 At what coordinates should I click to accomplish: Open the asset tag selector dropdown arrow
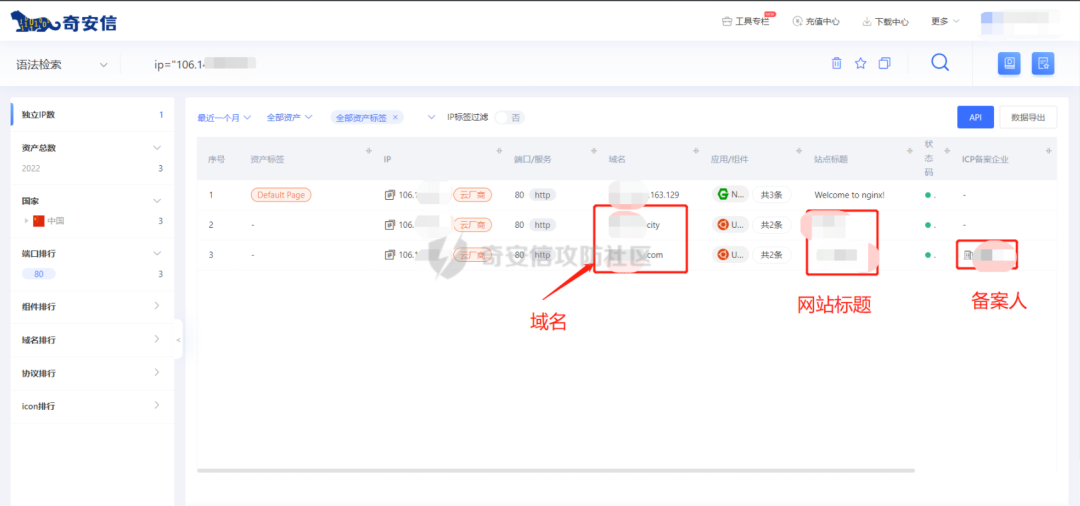tap(431, 117)
